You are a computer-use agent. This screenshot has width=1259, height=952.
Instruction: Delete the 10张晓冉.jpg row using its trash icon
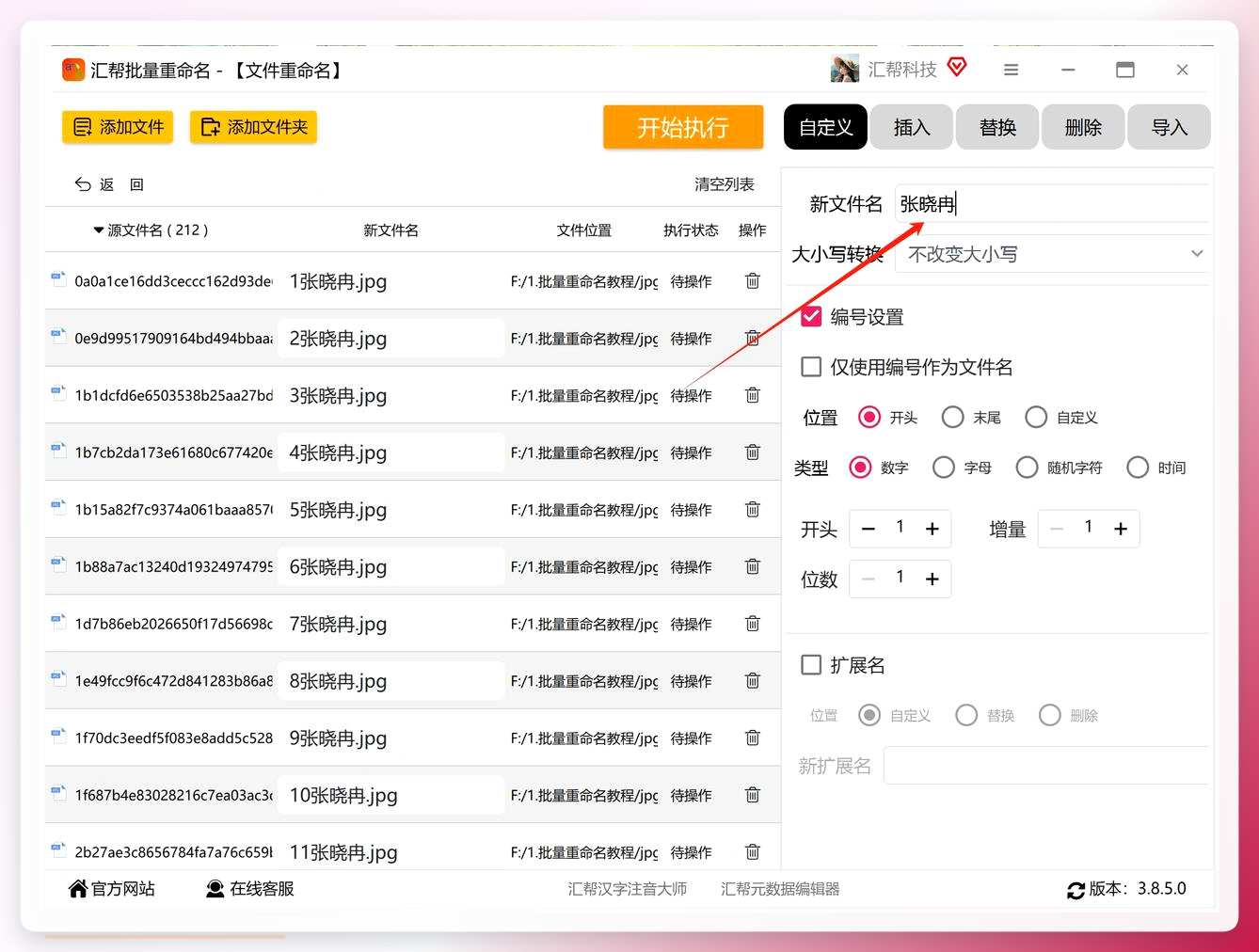click(753, 795)
